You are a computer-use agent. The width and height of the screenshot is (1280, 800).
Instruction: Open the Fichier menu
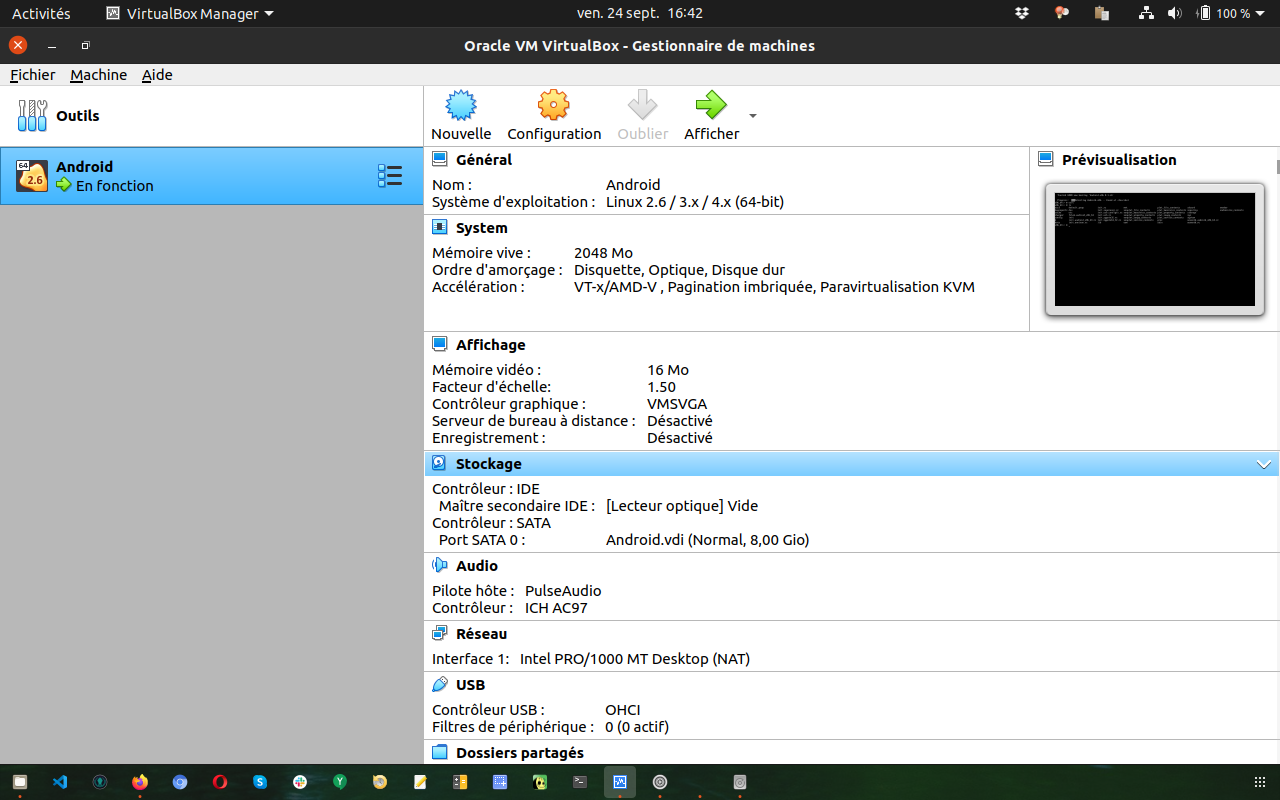pos(33,75)
